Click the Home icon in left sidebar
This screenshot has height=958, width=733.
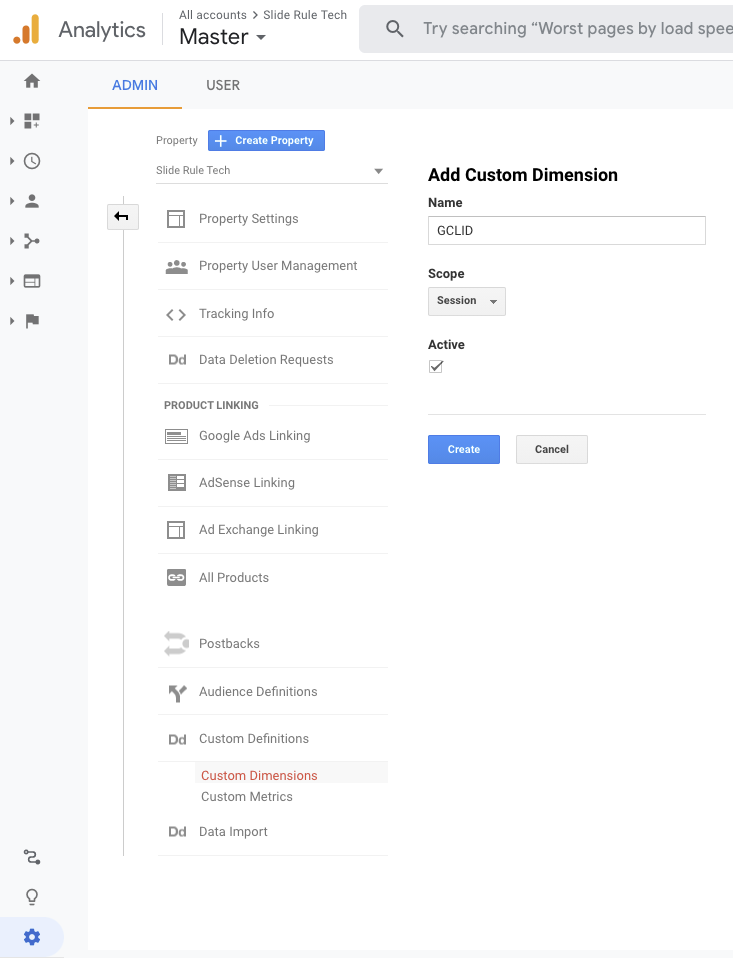pos(32,81)
